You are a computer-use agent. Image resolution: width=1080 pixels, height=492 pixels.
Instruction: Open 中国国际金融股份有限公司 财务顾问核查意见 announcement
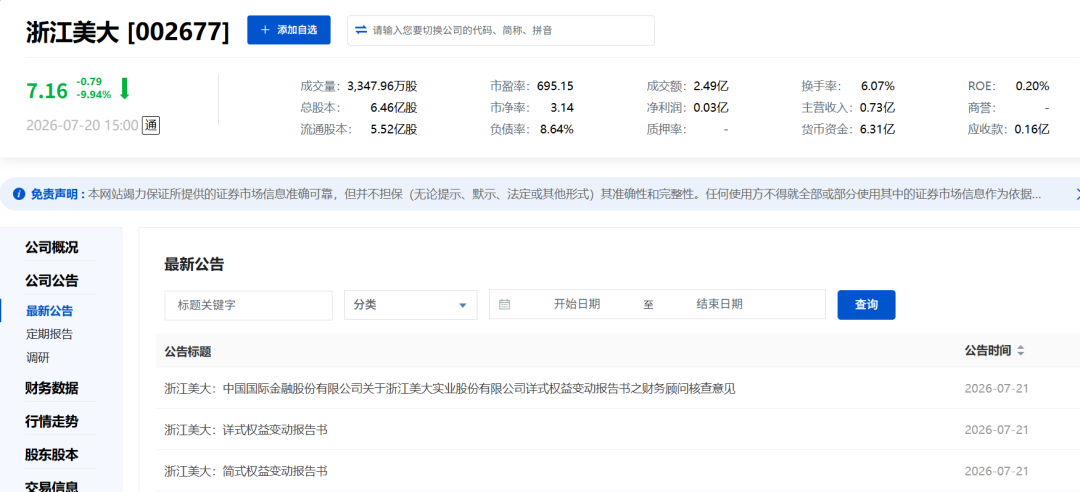pos(450,388)
